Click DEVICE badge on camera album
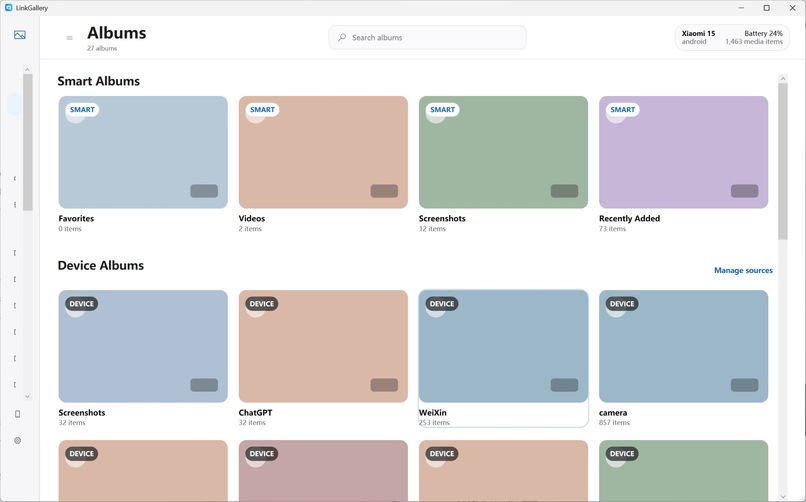This screenshot has width=806, height=502. 622,304
